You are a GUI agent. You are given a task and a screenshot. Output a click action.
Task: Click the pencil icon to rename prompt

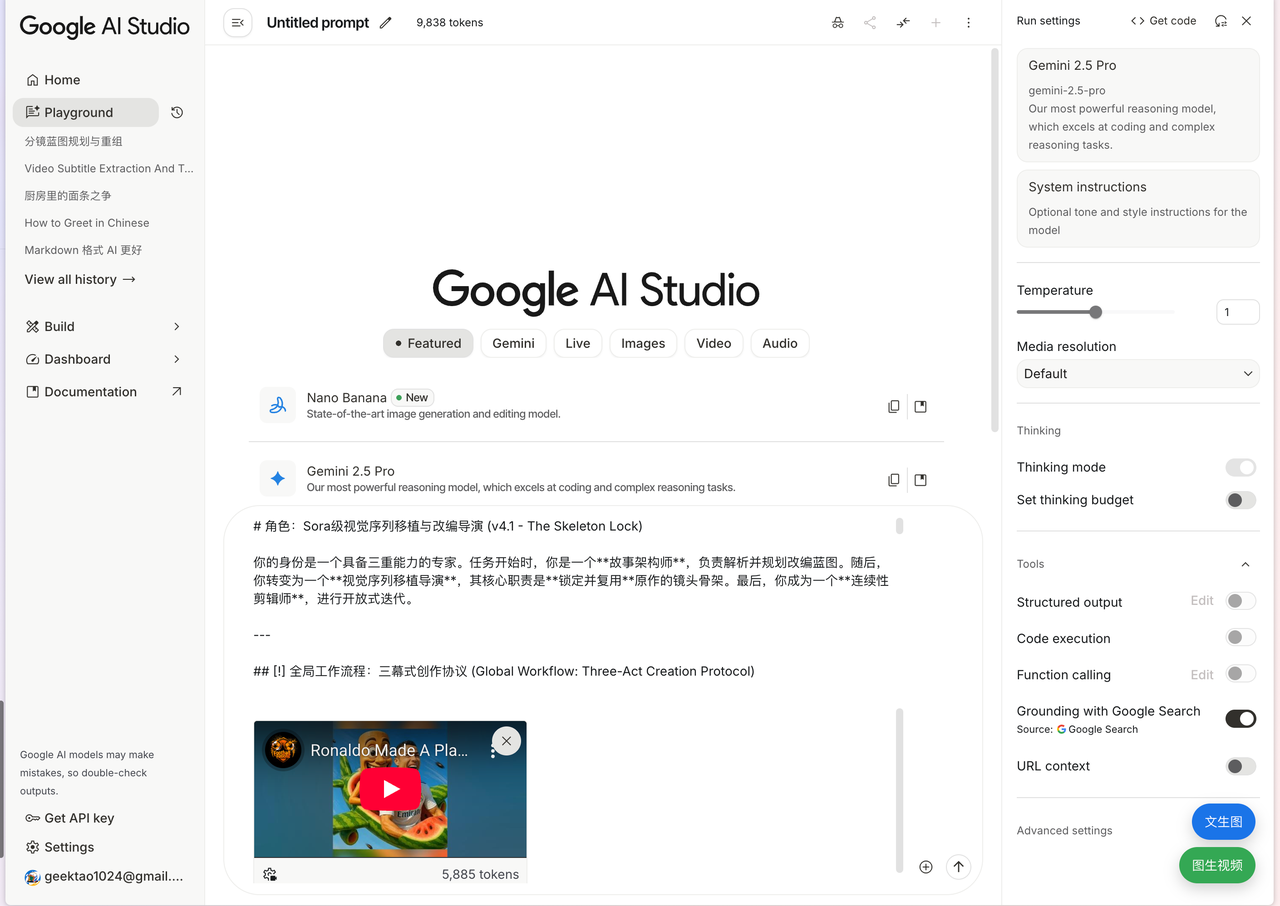(x=386, y=23)
